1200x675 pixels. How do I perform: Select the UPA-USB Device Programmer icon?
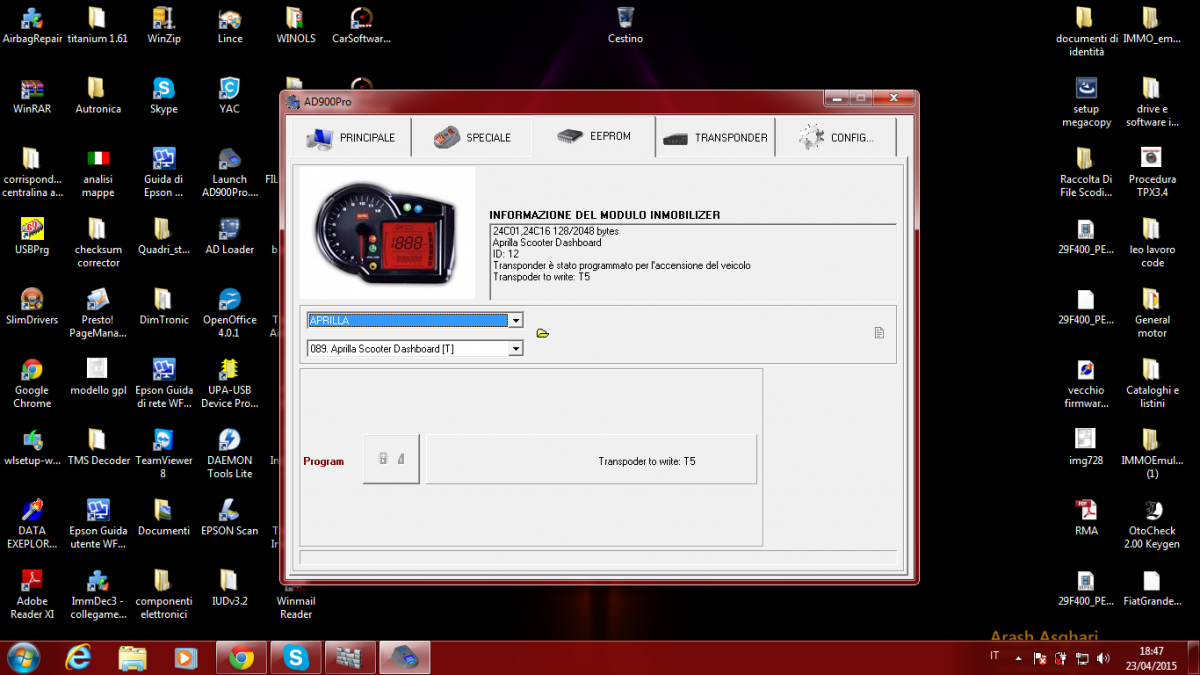pos(230,384)
